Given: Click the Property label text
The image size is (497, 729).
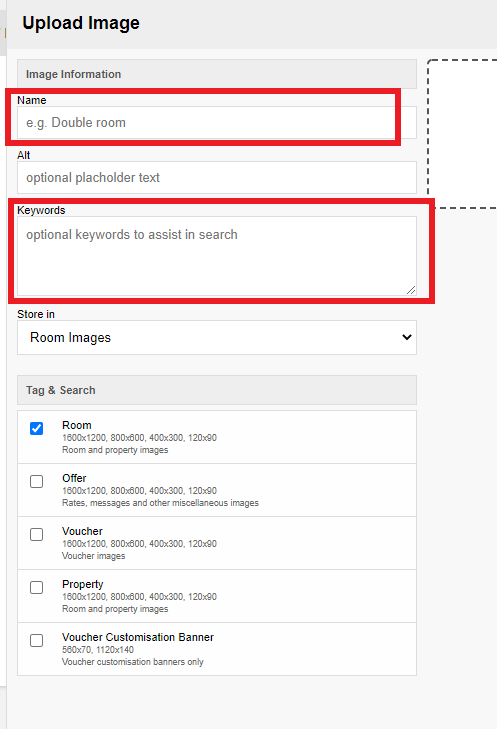Looking at the screenshot, I should click(x=83, y=584).
